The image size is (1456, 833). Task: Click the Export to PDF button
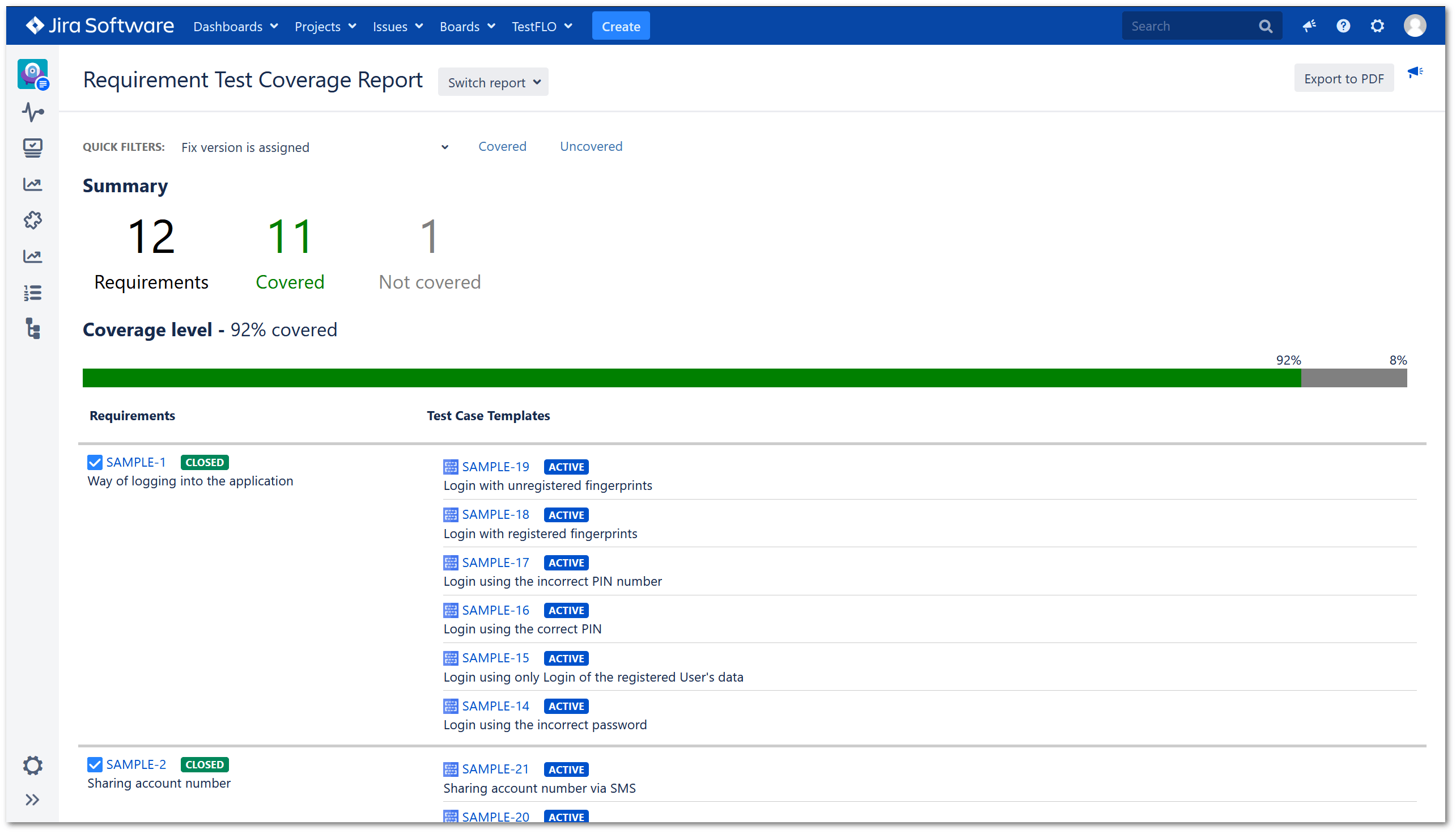click(x=1344, y=78)
